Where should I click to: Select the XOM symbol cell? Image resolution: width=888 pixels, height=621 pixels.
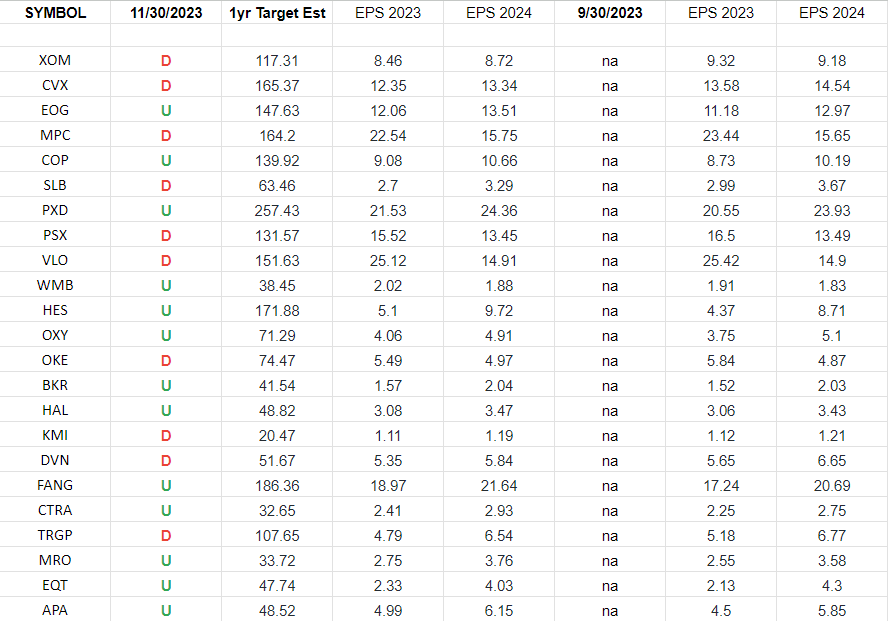pos(55,61)
